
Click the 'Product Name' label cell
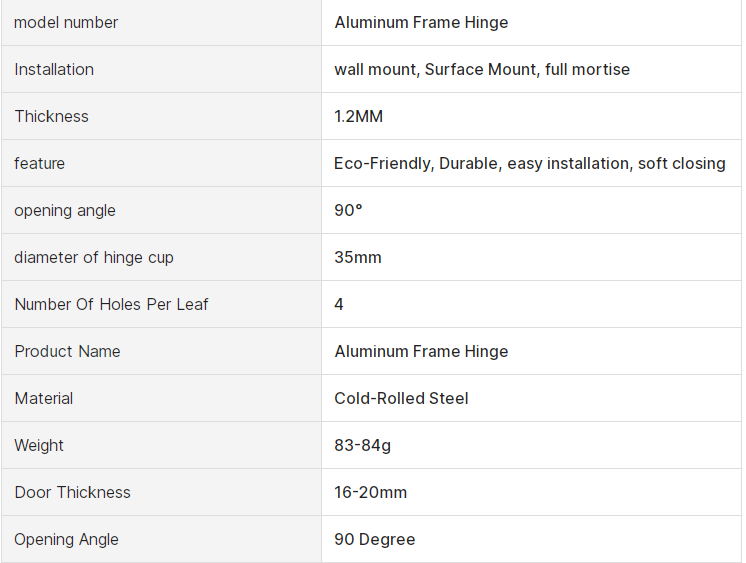(67, 351)
